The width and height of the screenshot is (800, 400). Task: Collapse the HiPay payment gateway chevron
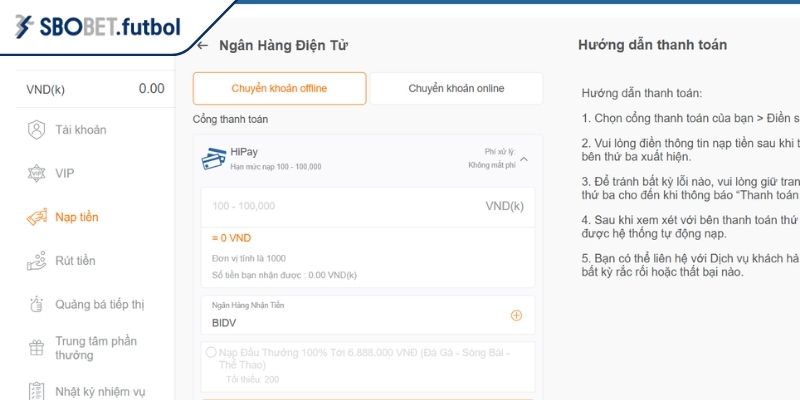point(524,159)
